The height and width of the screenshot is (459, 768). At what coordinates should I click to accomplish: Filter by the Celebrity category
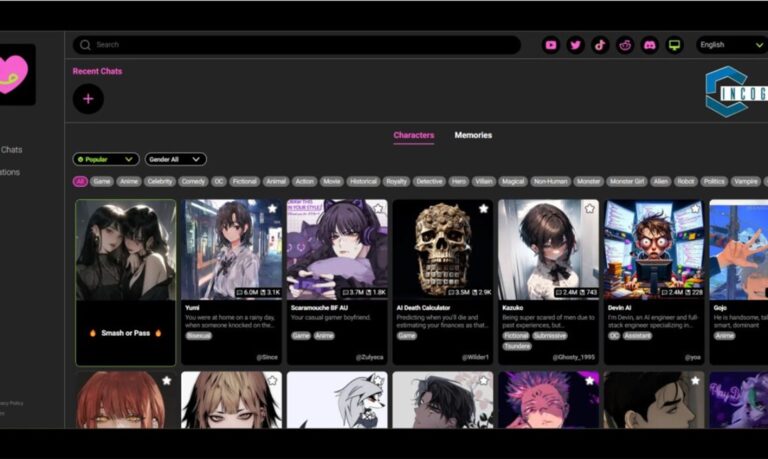point(160,181)
